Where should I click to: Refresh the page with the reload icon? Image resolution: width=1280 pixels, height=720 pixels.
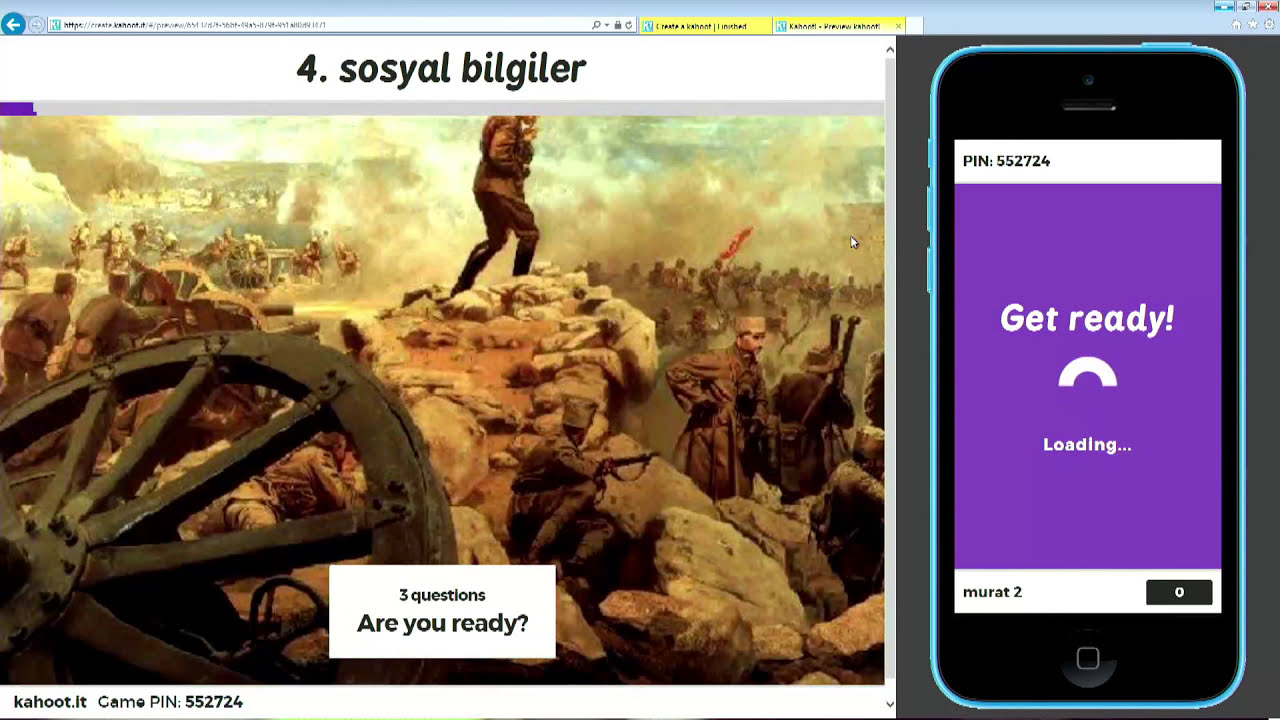629,25
